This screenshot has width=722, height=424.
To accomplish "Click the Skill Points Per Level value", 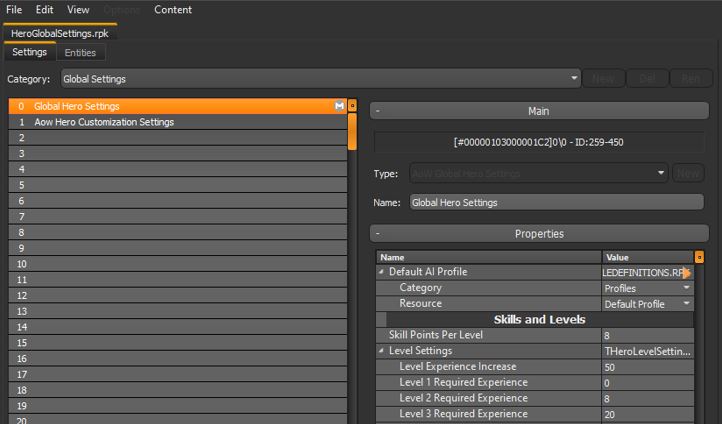I will (647, 336).
